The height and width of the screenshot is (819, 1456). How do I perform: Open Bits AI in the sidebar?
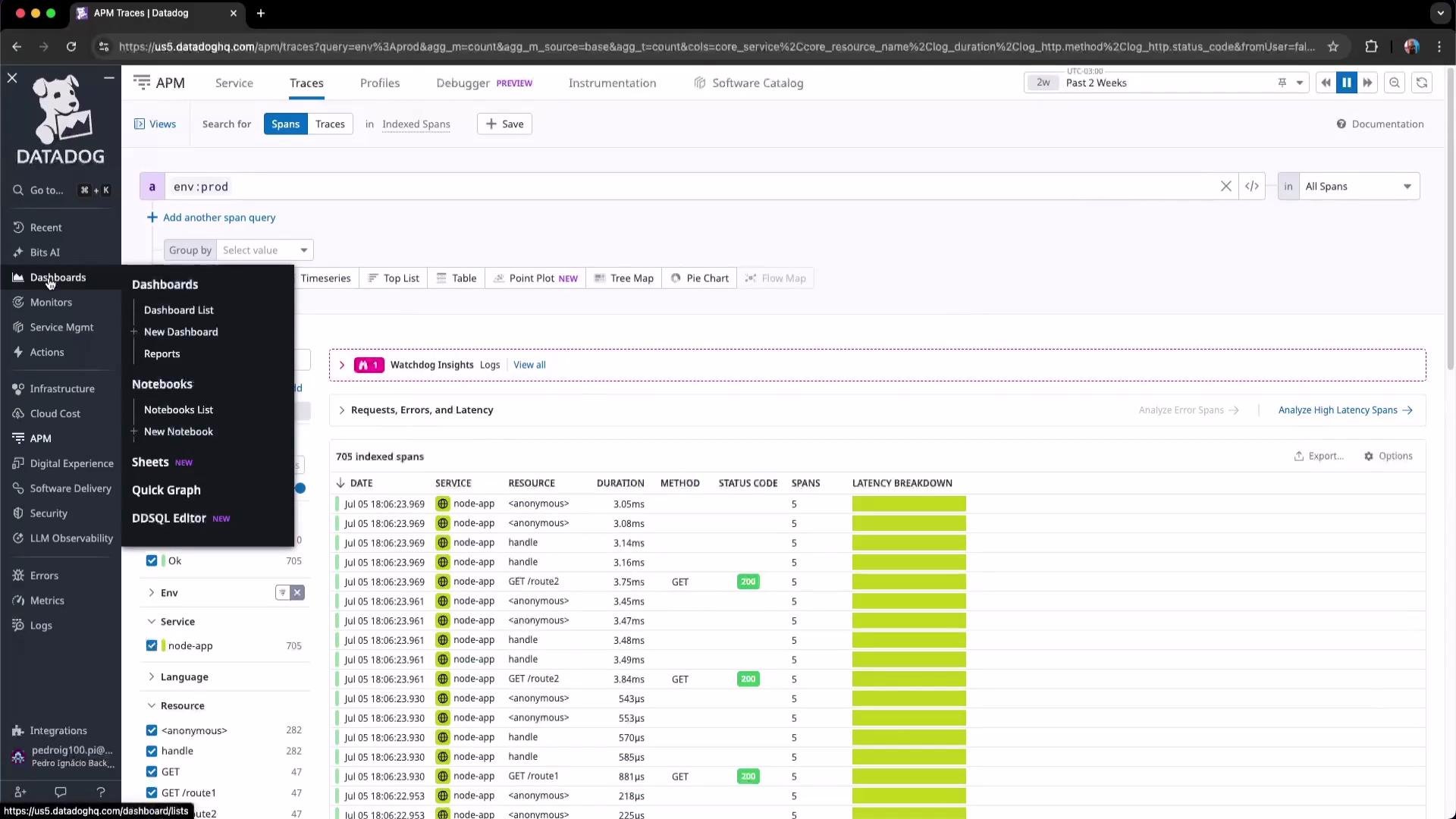point(44,253)
